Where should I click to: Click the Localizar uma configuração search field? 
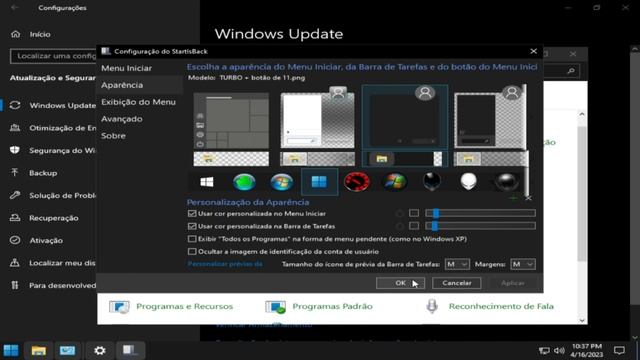tap(53, 56)
